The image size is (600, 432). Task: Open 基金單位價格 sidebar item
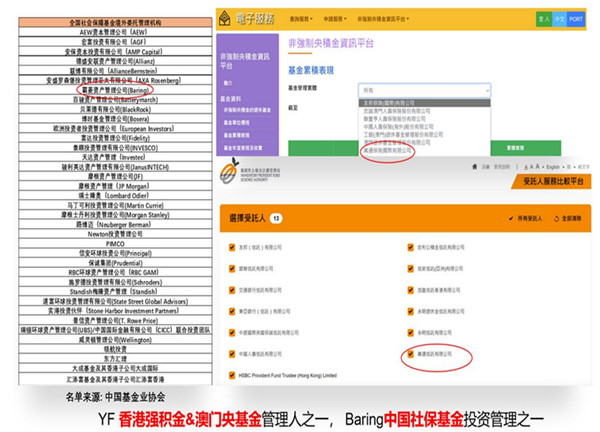point(236,123)
